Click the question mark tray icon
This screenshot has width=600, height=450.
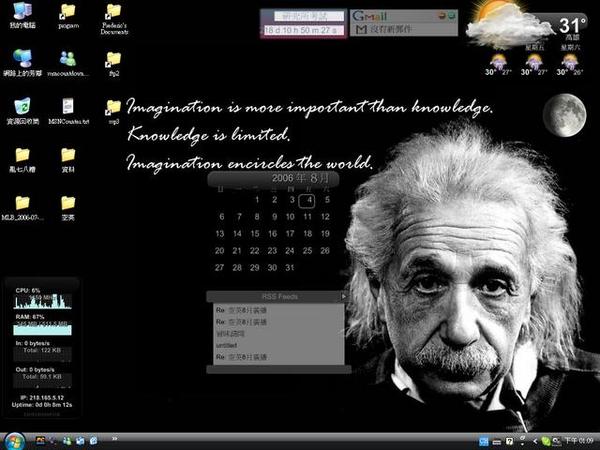(509, 441)
